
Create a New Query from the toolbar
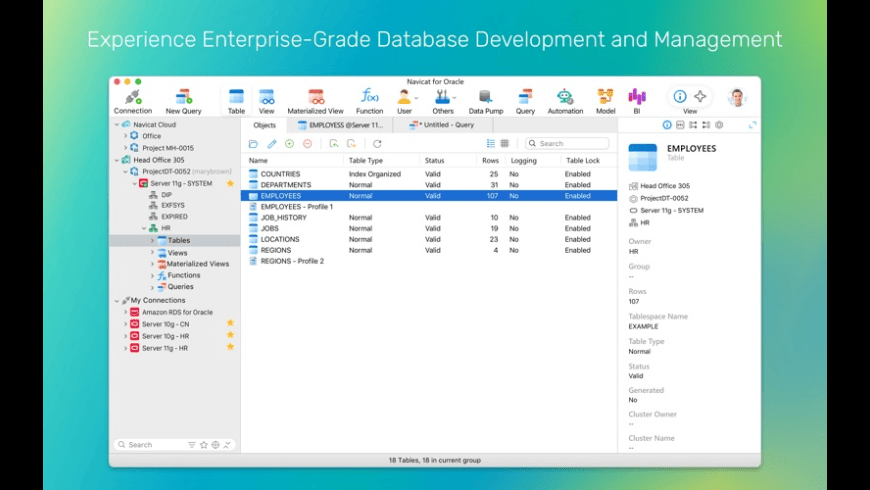[x=183, y=102]
